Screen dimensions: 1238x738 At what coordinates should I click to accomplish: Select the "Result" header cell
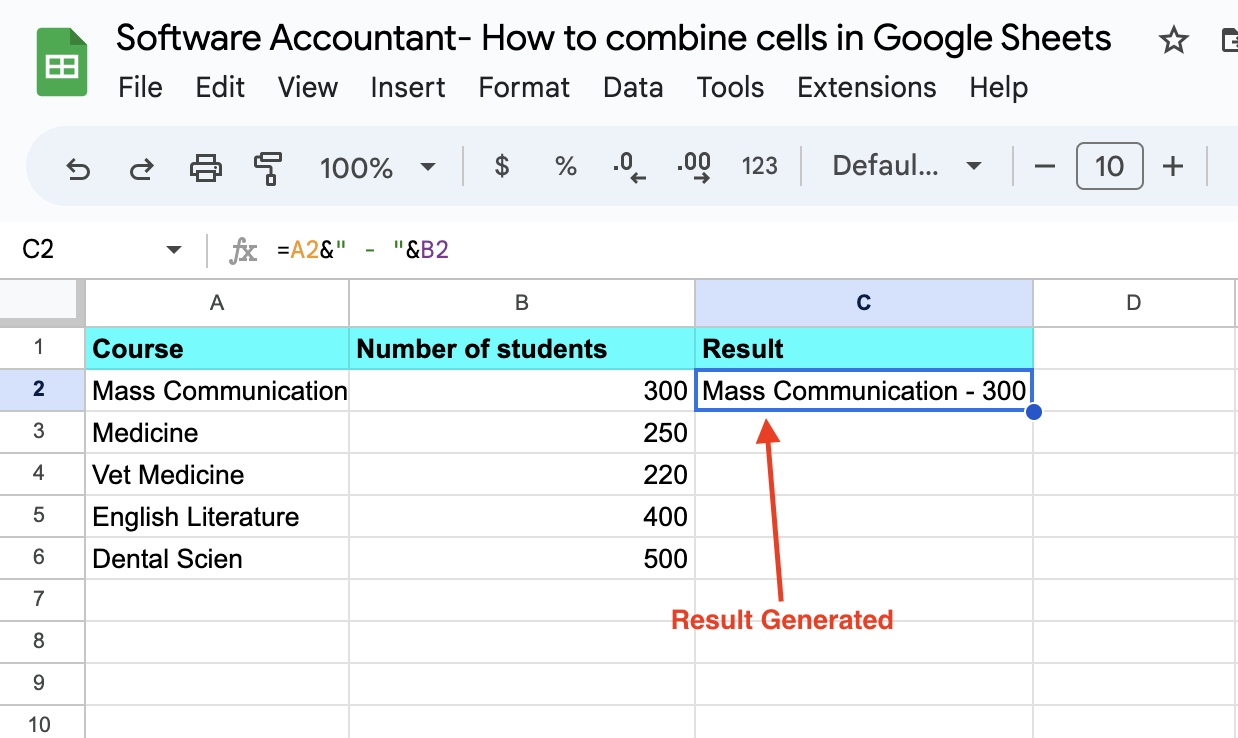864,348
